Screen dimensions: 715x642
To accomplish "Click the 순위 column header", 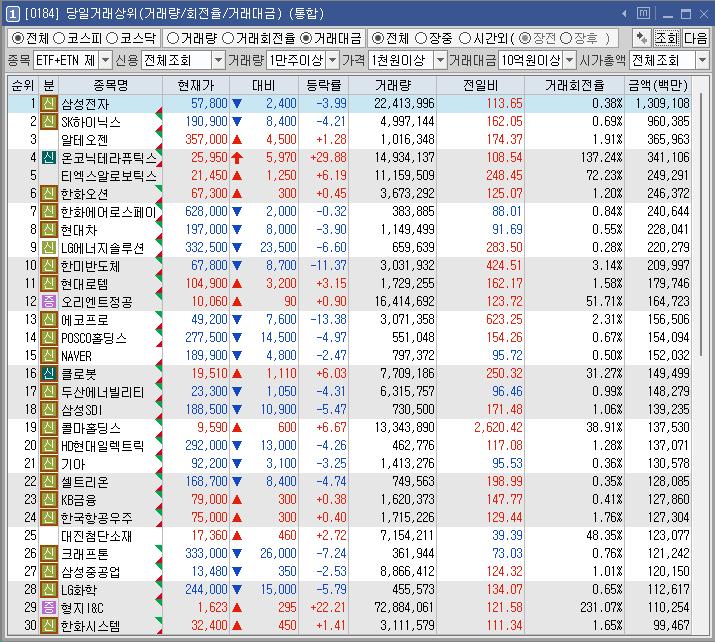I will (23, 85).
